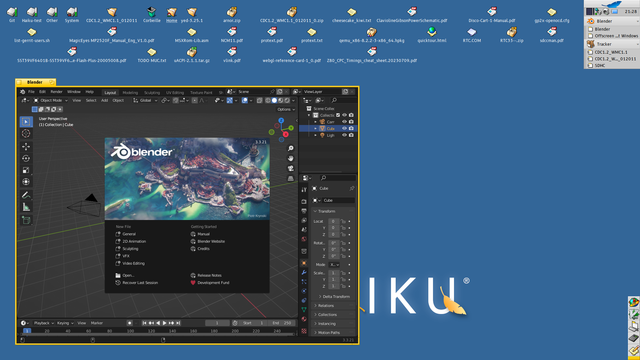
Task: Open the Window menu in Blender
Action: click(74, 92)
